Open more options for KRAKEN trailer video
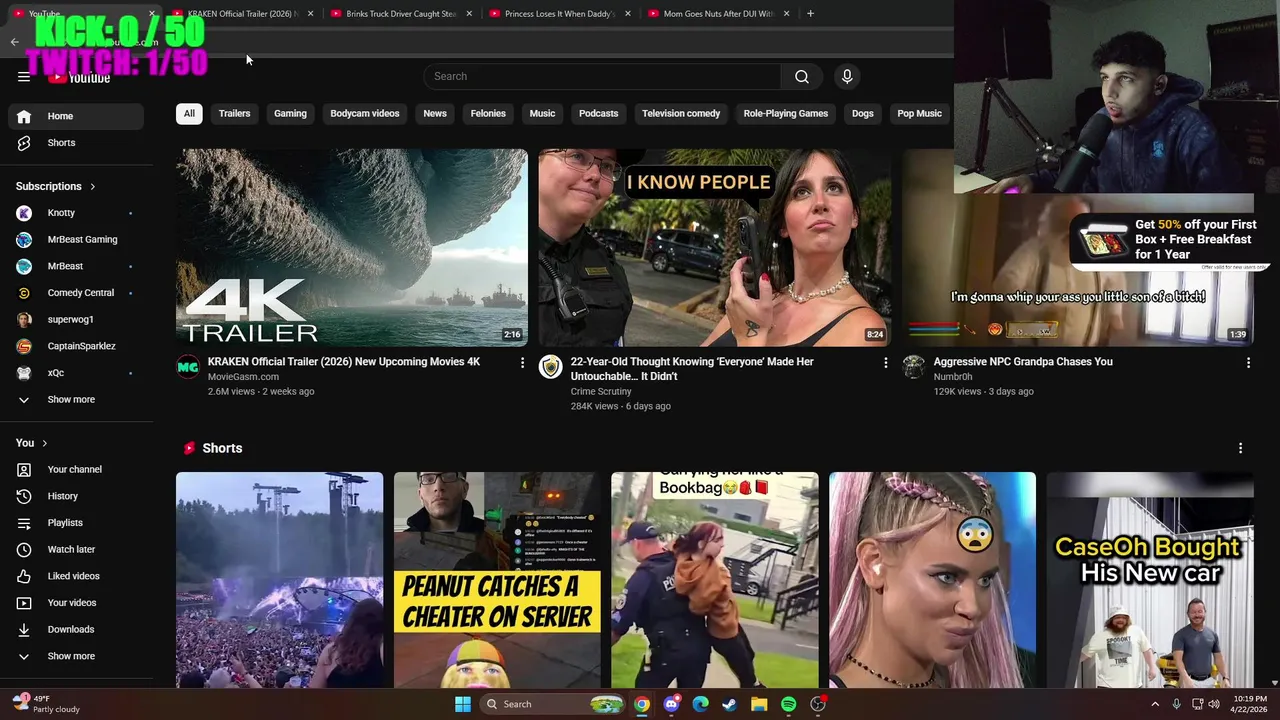This screenshot has width=1280, height=720. pyautogui.click(x=522, y=363)
